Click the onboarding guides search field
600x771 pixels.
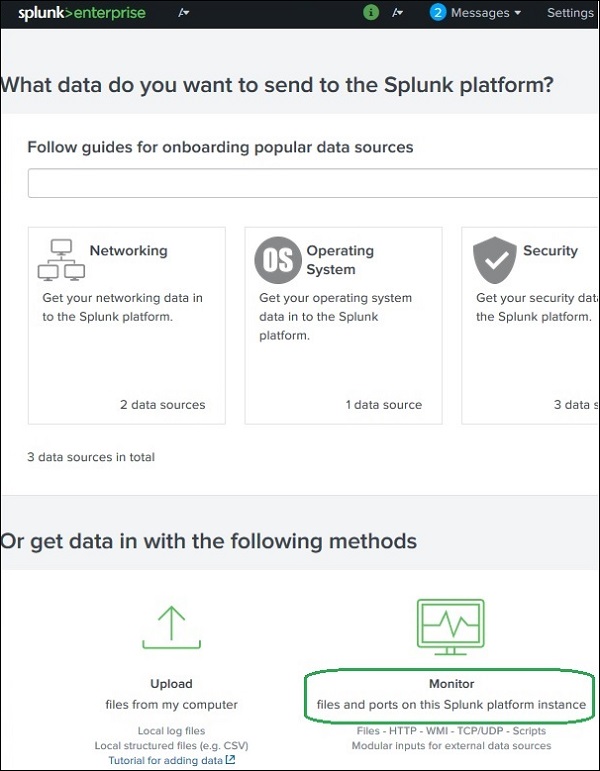click(313, 184)
